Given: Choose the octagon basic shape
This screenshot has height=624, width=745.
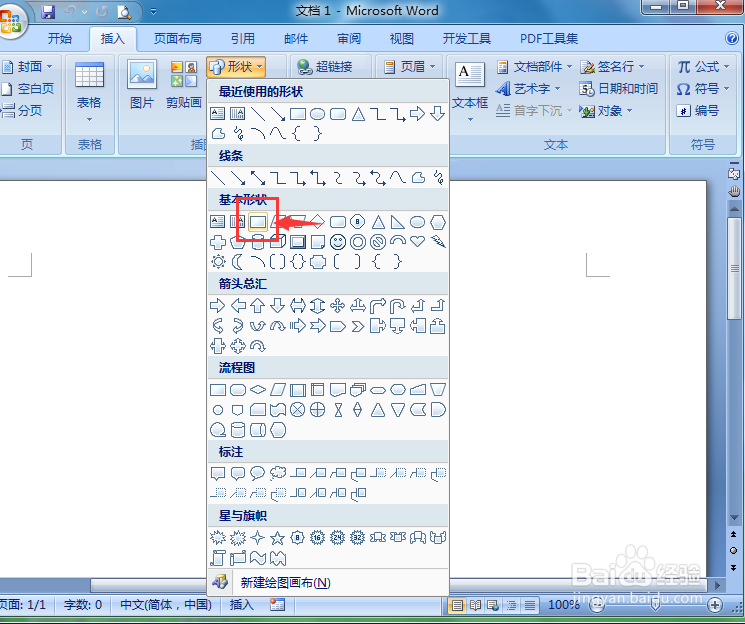Looking at the screenshot, I should click(x=358, y=222).
